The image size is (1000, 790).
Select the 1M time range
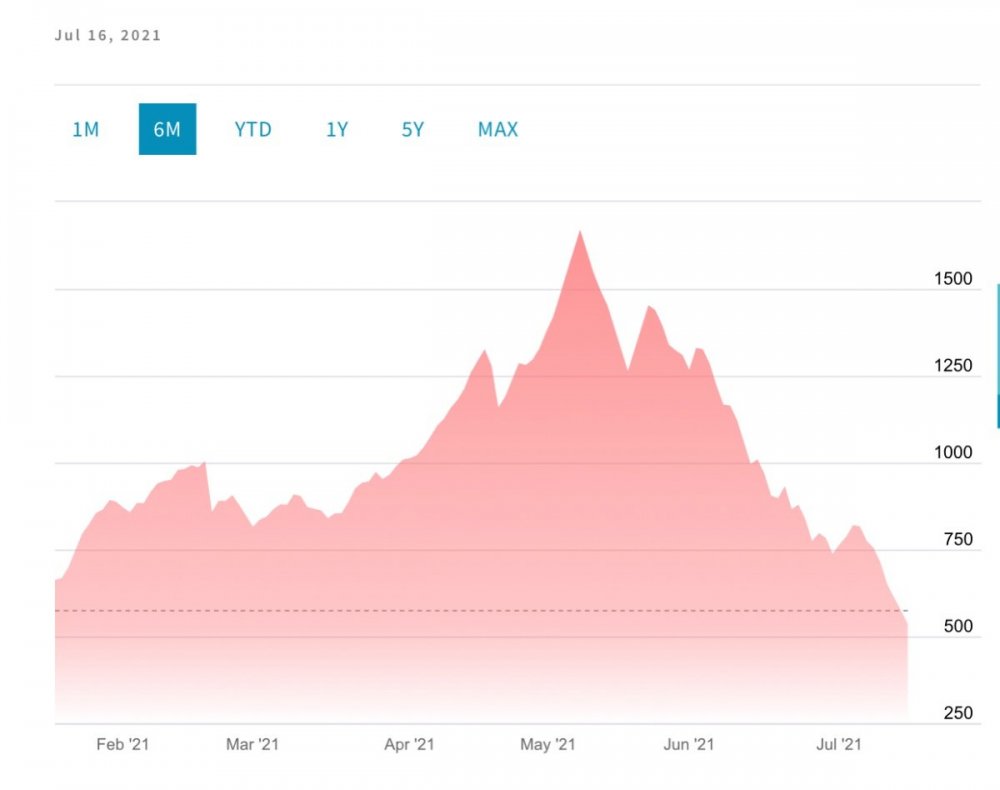tap(86, 130)
